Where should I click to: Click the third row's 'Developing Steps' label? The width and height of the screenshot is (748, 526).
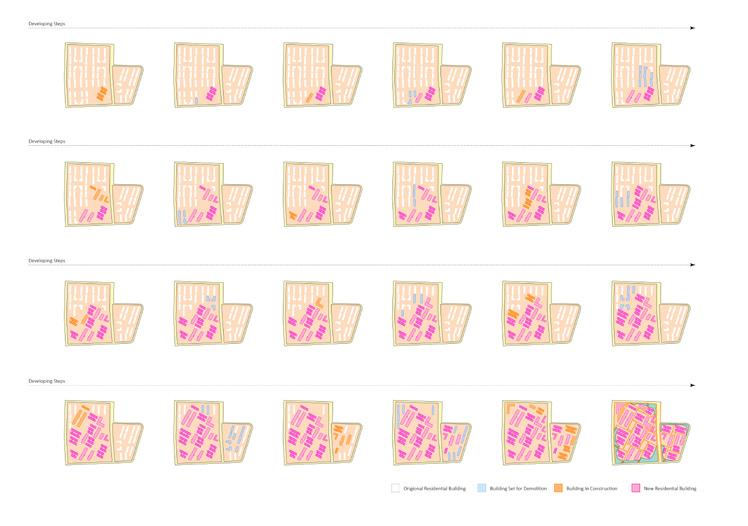(47, 260)
